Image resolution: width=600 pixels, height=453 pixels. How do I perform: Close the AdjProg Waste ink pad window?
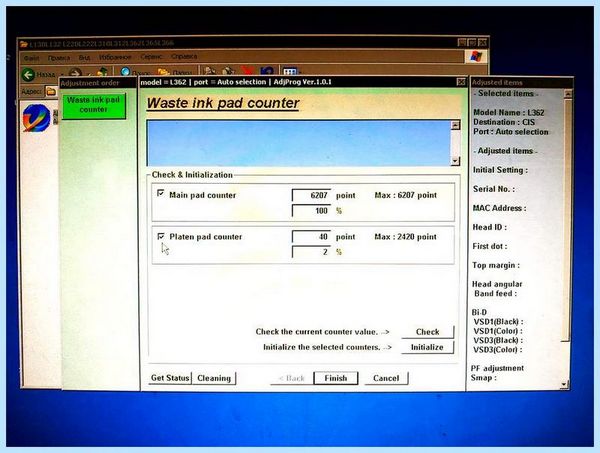461,82
